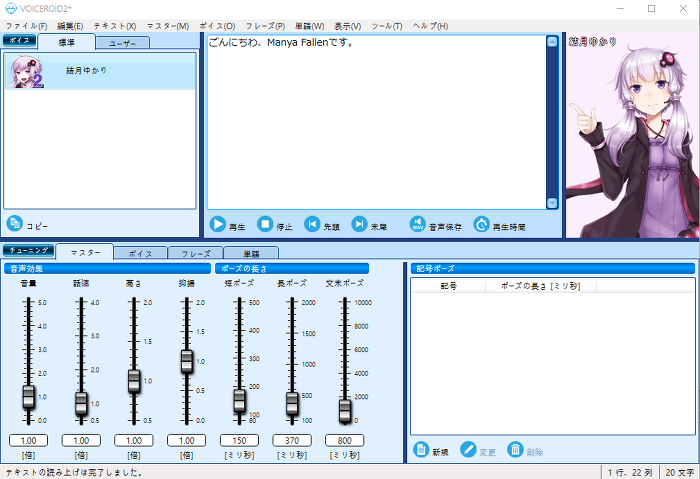Click the 高さ value field

point(134,441)
